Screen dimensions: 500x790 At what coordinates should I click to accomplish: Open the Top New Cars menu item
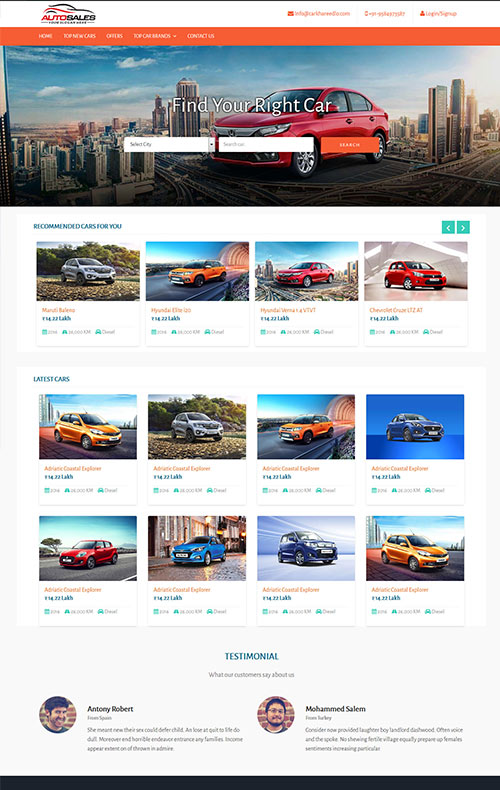coord(79,36)
